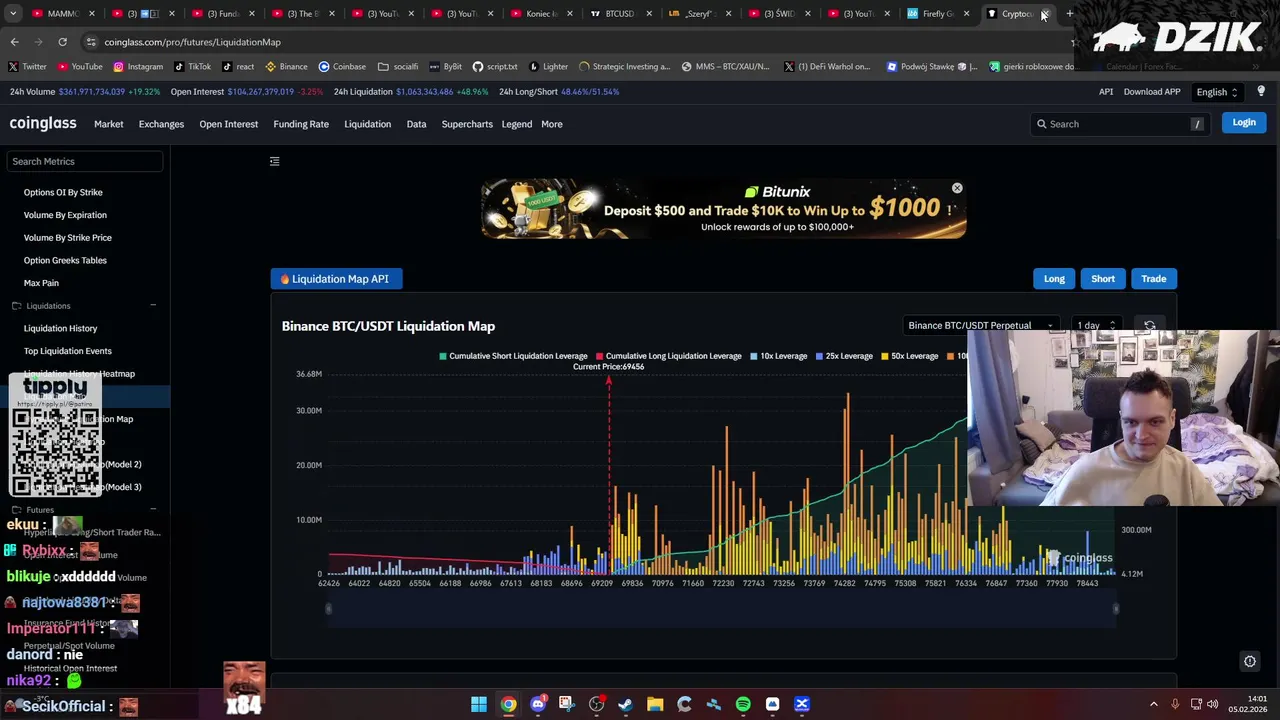Open the English language dropdown

tap(1217, 92)
